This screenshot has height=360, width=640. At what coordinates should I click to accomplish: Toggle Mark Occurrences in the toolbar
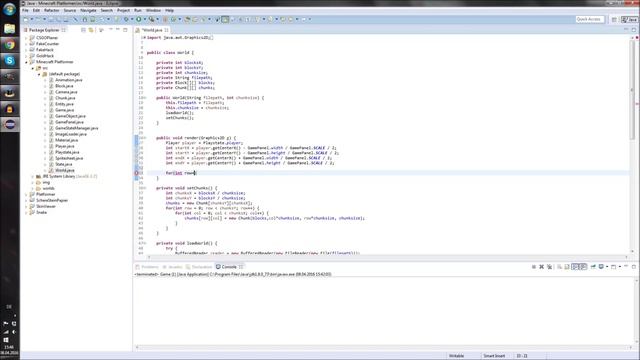tap(224, 19)
